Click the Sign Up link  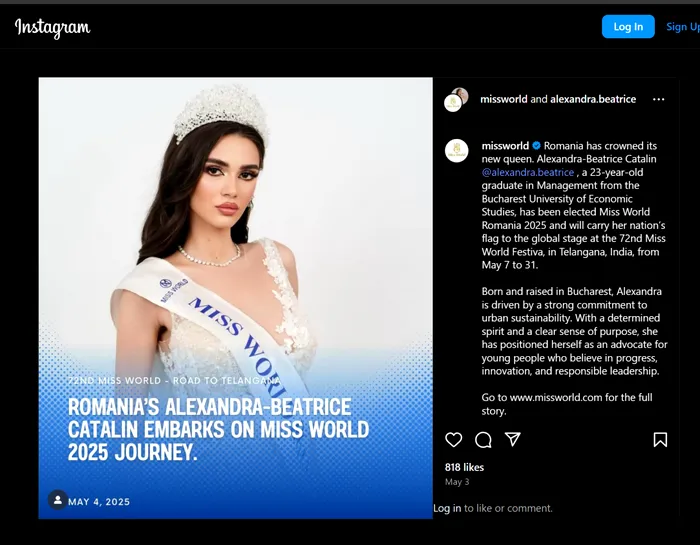(683, 27)
